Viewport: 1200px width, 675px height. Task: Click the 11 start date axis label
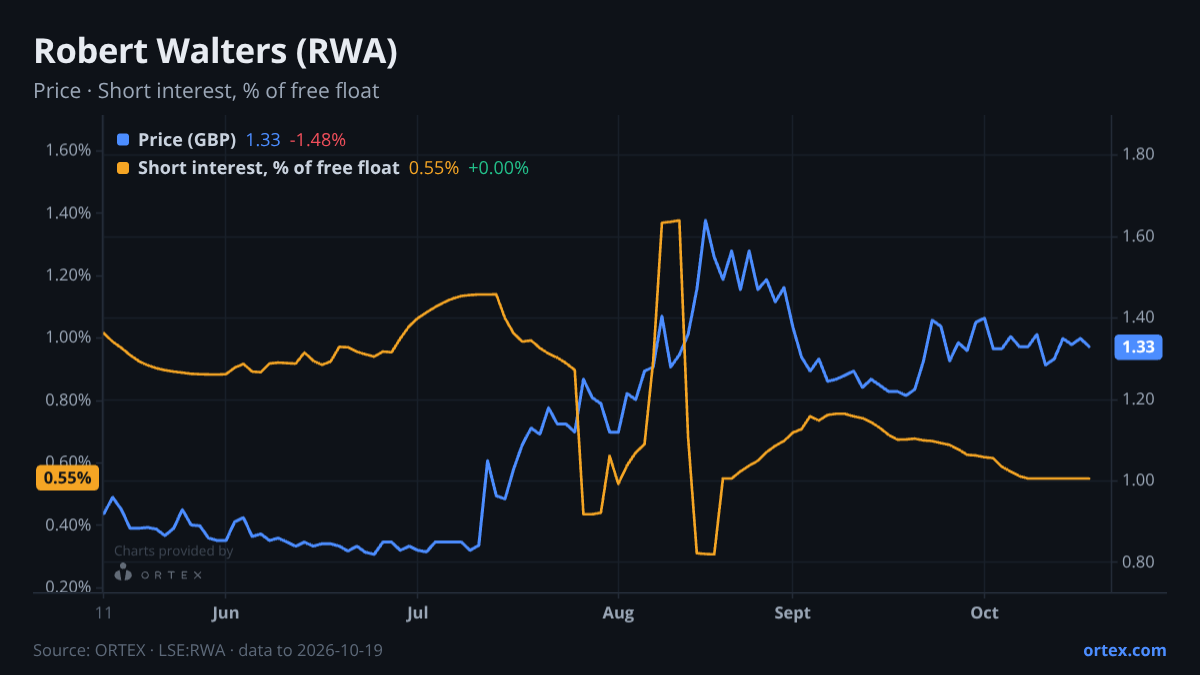[103, 612]
